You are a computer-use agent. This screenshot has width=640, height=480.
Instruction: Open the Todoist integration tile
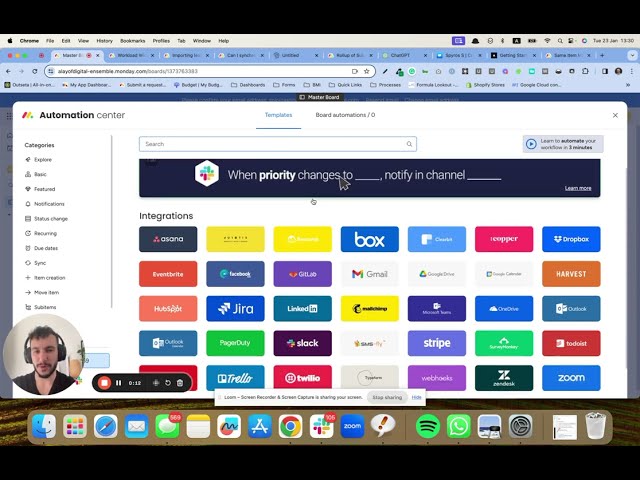[x=571, y=343]
